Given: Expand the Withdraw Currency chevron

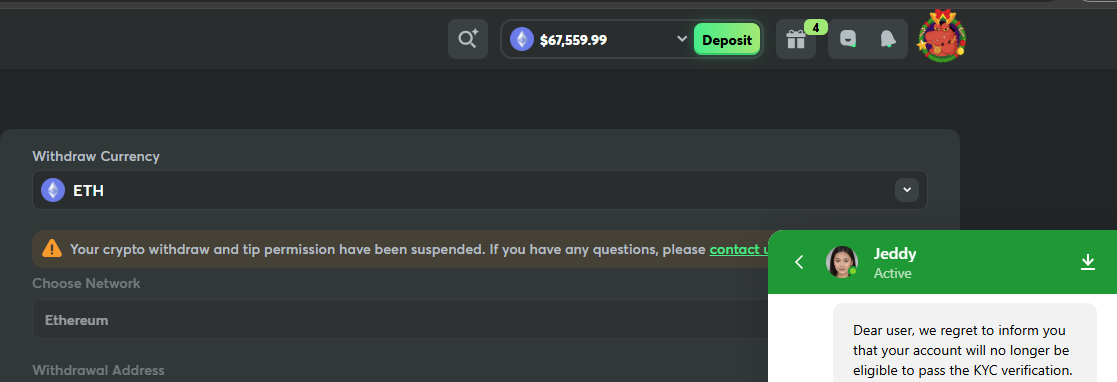Looking at the screenshot, I should point(907,190).
